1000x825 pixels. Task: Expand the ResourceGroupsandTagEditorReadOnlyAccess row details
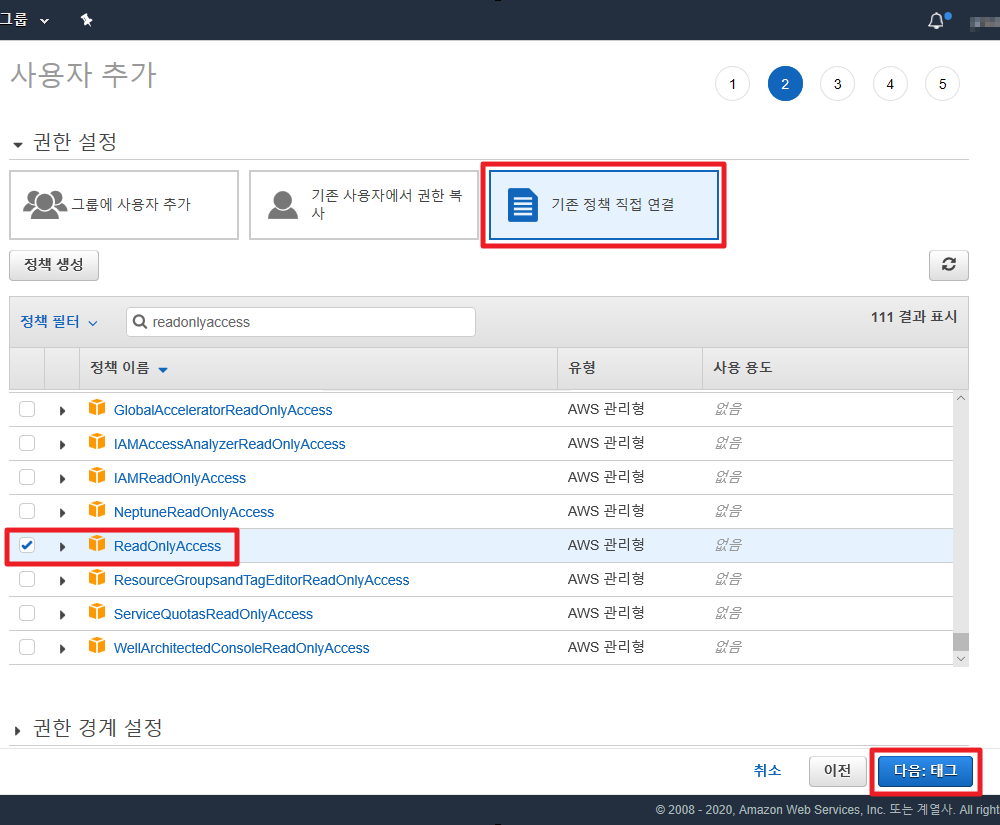(x=62, y=581)
